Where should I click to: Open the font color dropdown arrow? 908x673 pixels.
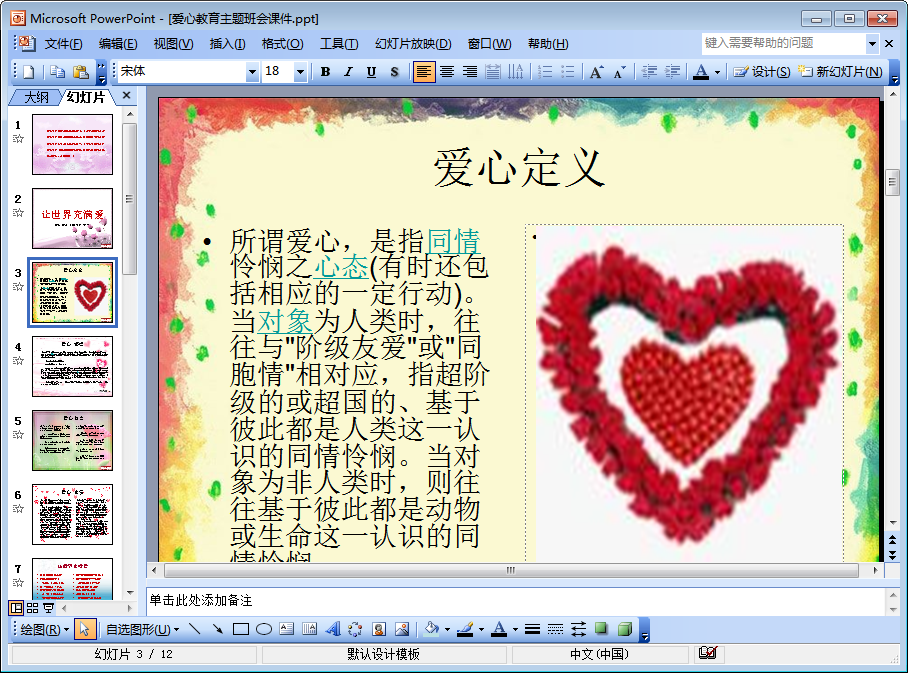[x=717, y=72]
